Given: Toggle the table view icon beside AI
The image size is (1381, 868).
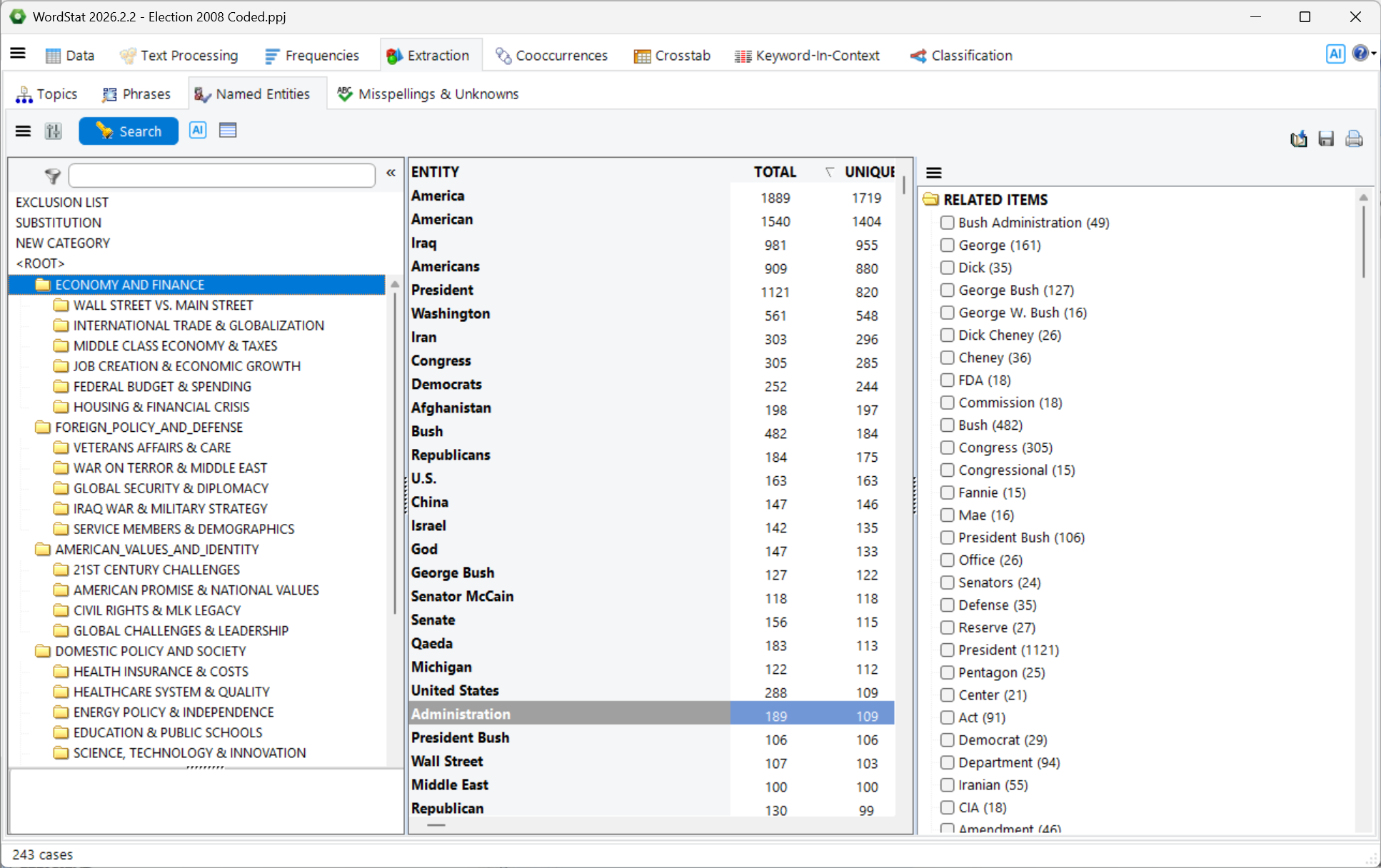Looking at the screenshot, I should (x=228, y=130).
